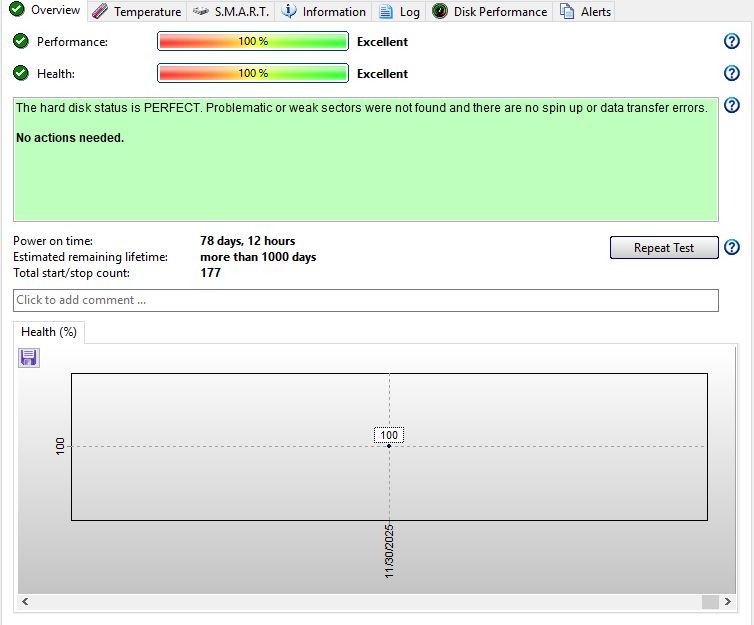Click the Performance 100% progress bar
This screenshot has width=754, height=625.
tap(253, 42)
